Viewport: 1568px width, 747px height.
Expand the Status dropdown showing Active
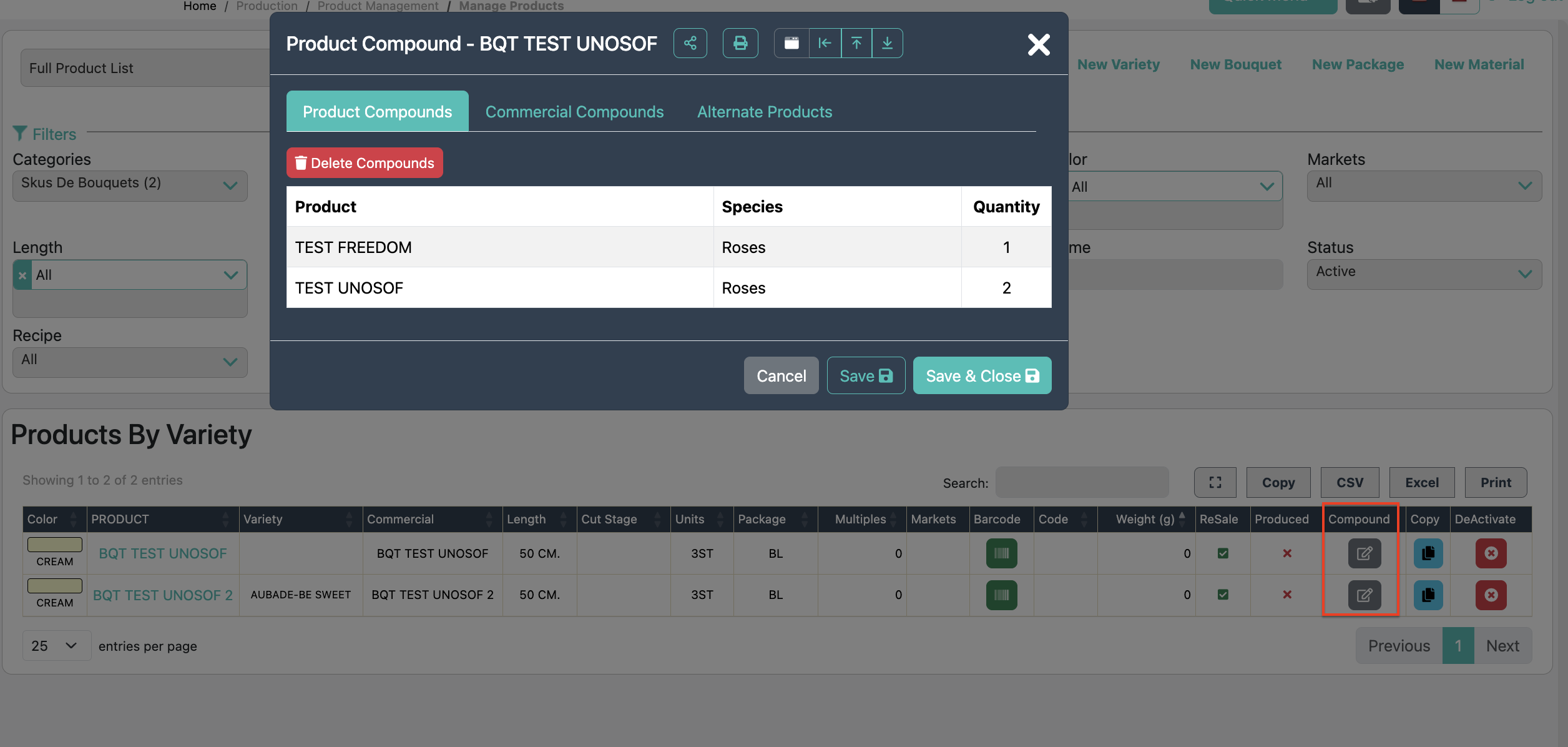[x=1424, y=274]
